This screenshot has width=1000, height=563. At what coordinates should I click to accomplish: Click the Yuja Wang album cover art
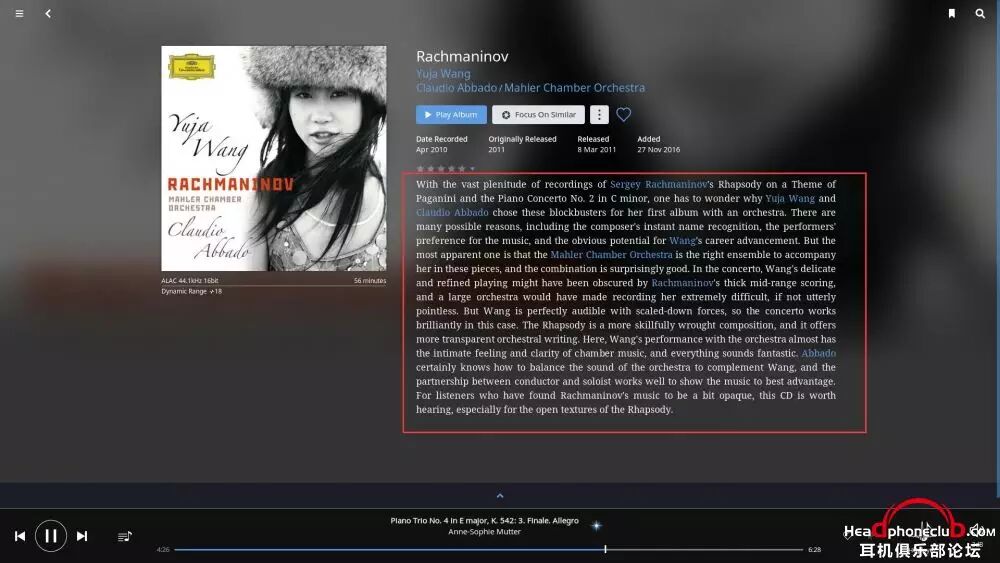274,158
